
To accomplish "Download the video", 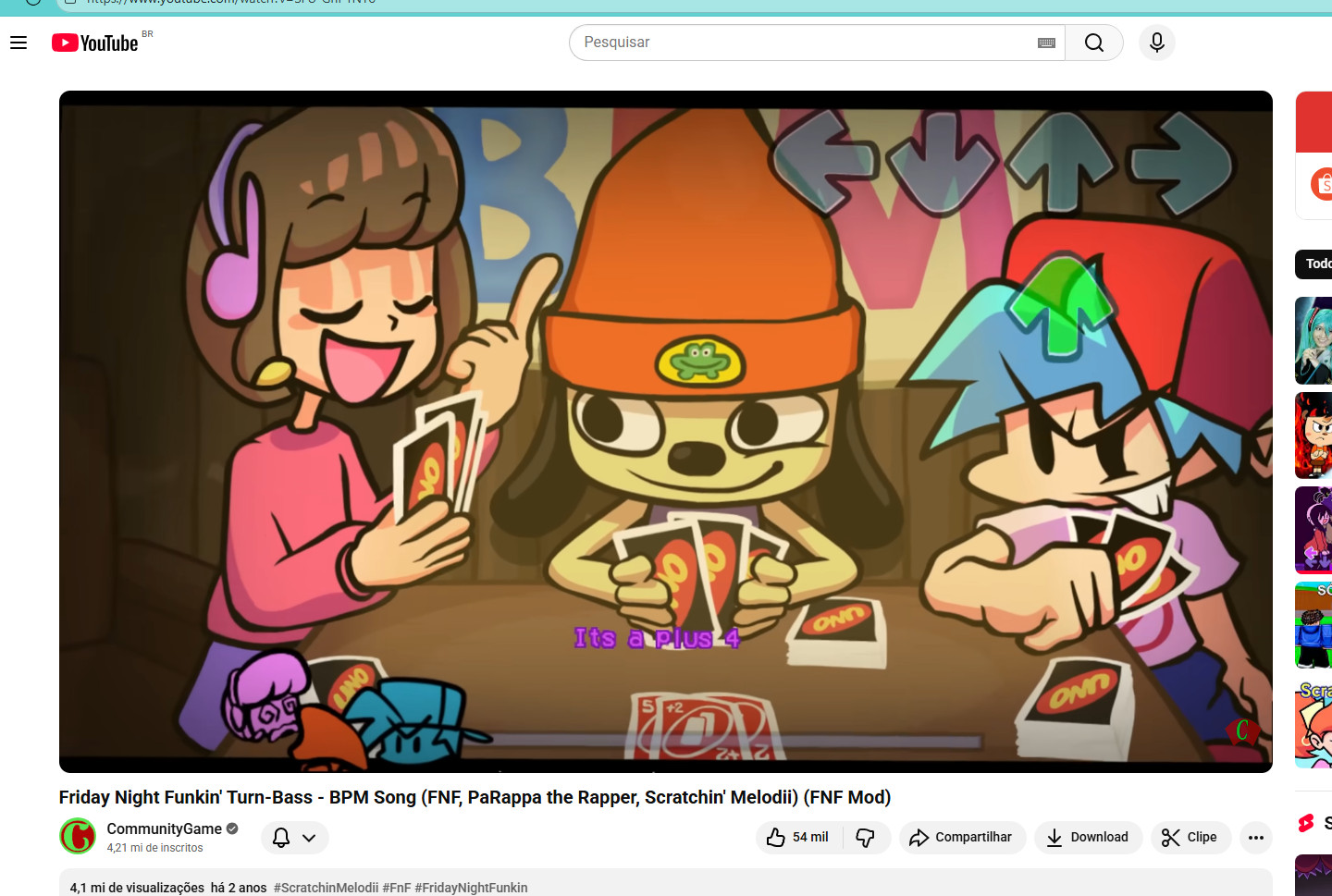I will click(1088, 837).
